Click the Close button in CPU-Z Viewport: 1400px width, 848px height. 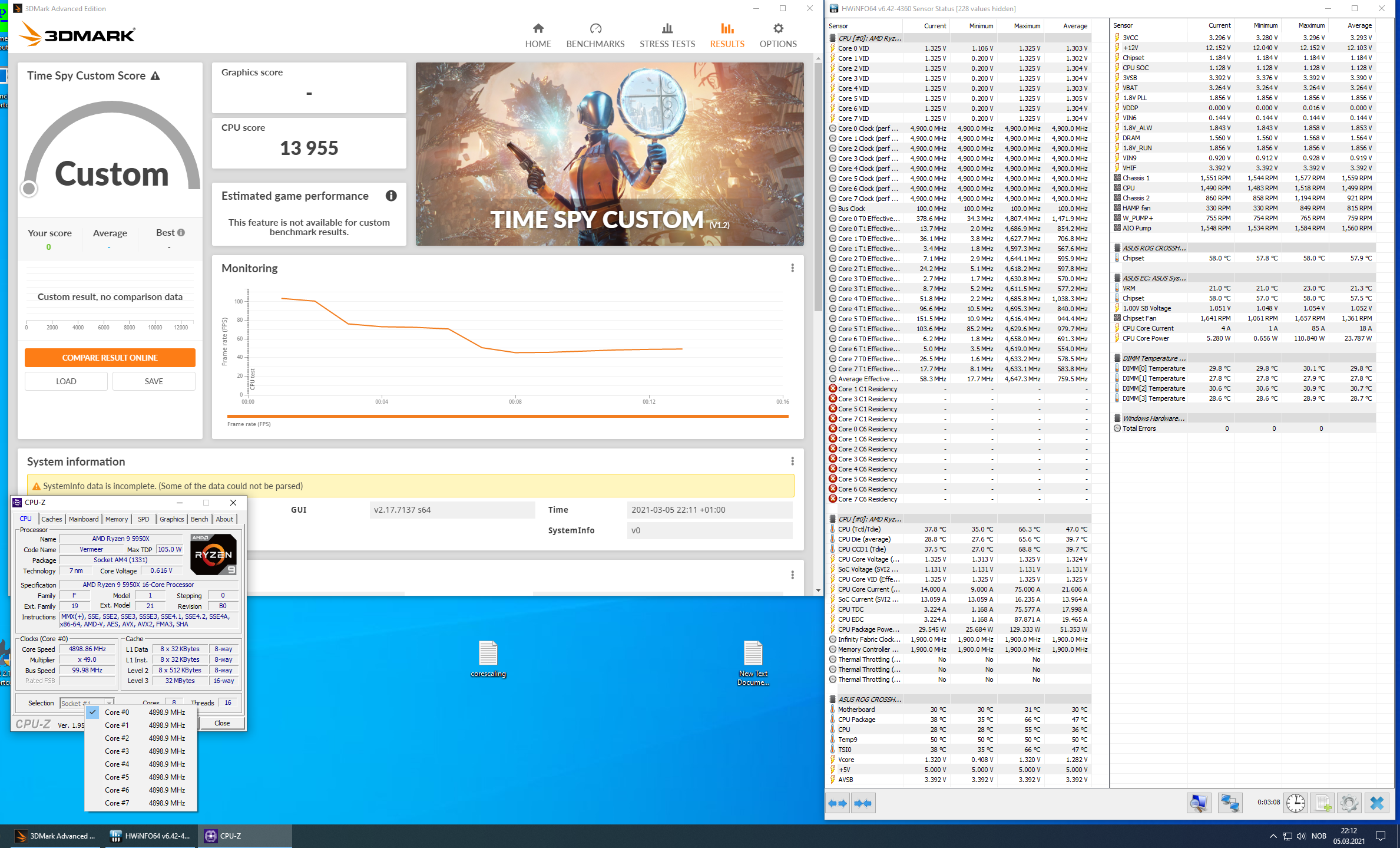tap(222, 723)
